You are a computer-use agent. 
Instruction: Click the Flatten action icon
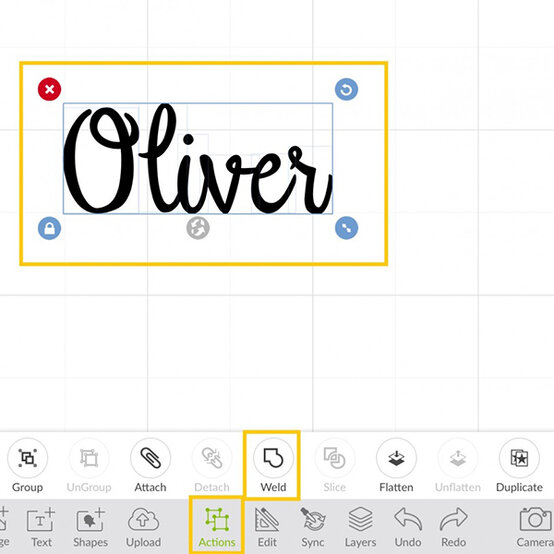pyautogui.click(x=396, y=458)
